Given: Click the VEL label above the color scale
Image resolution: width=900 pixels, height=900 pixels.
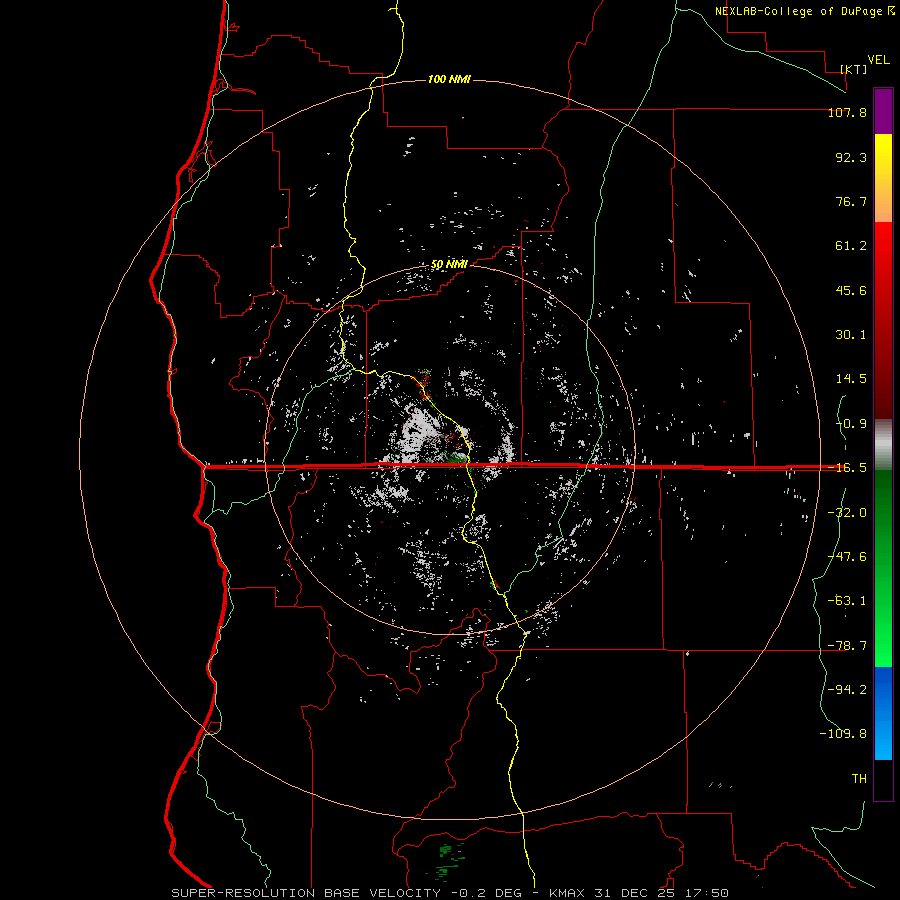Looking at the screenshot, I should pyautogui.click(x=878, y=59).
